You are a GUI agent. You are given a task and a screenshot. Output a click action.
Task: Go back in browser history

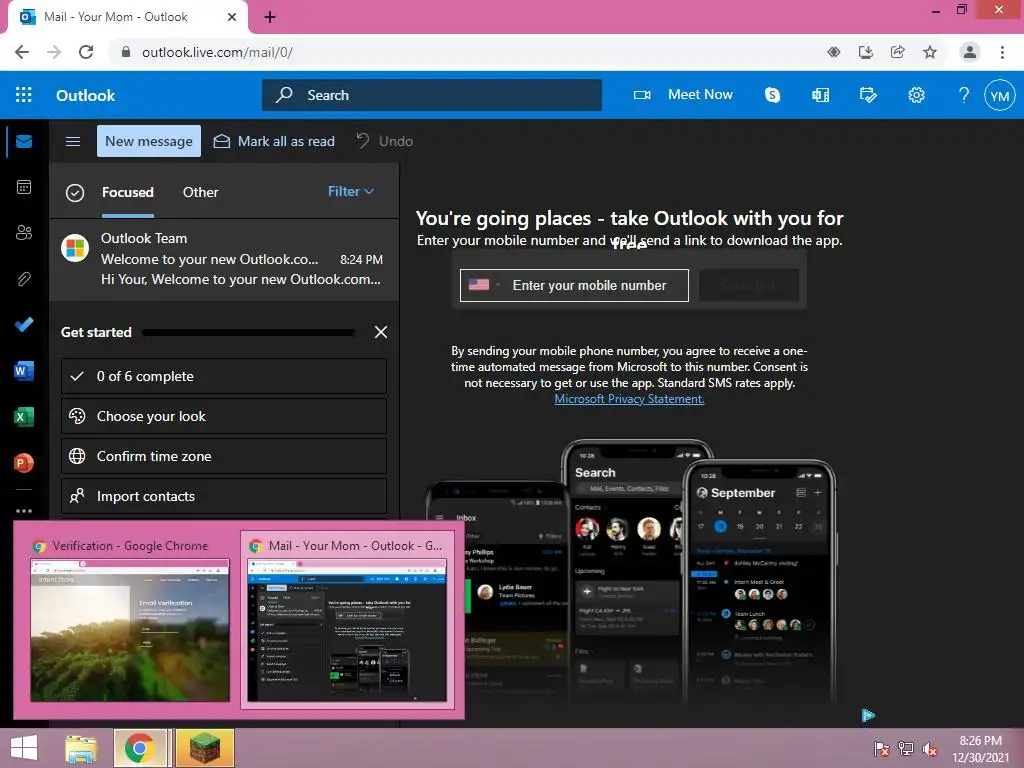tap(22, 52)
